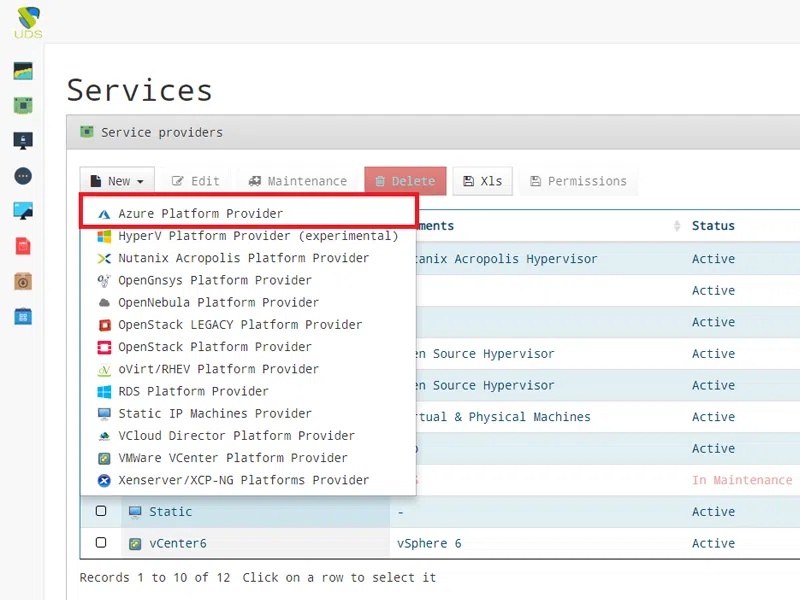Choose Xenserver/XCP-NG Platforms Provider
Image resolution: width=800 pixels, height=600 pixels.
pyautogui.click(x=248, y=480)
